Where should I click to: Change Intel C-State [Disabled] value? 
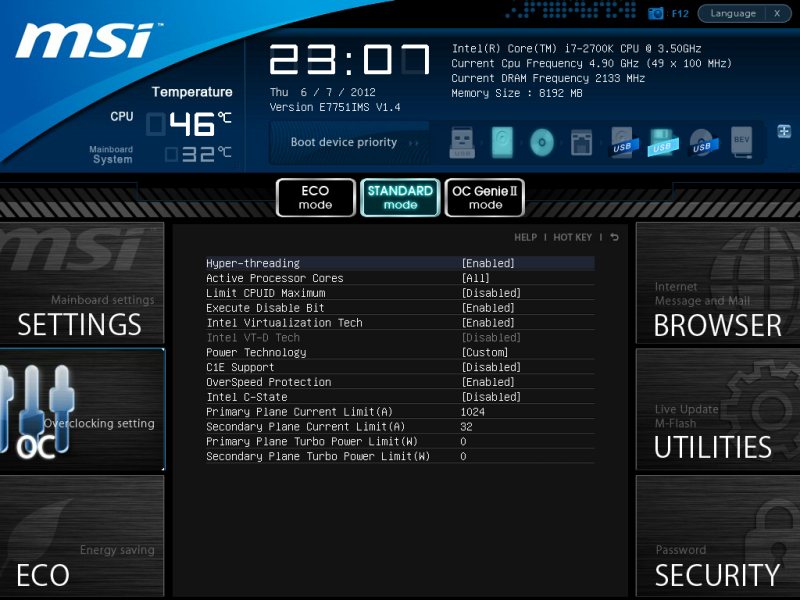point(491,396)
